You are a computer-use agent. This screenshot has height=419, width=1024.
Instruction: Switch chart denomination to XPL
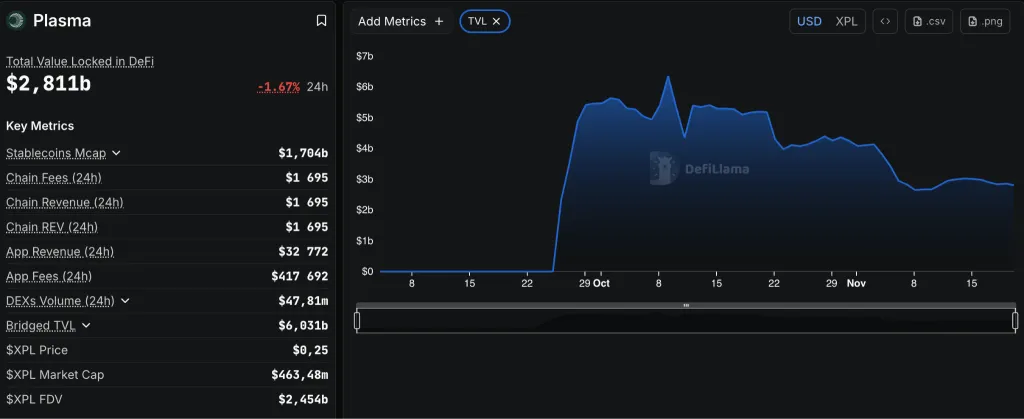[x=846, y=21]
